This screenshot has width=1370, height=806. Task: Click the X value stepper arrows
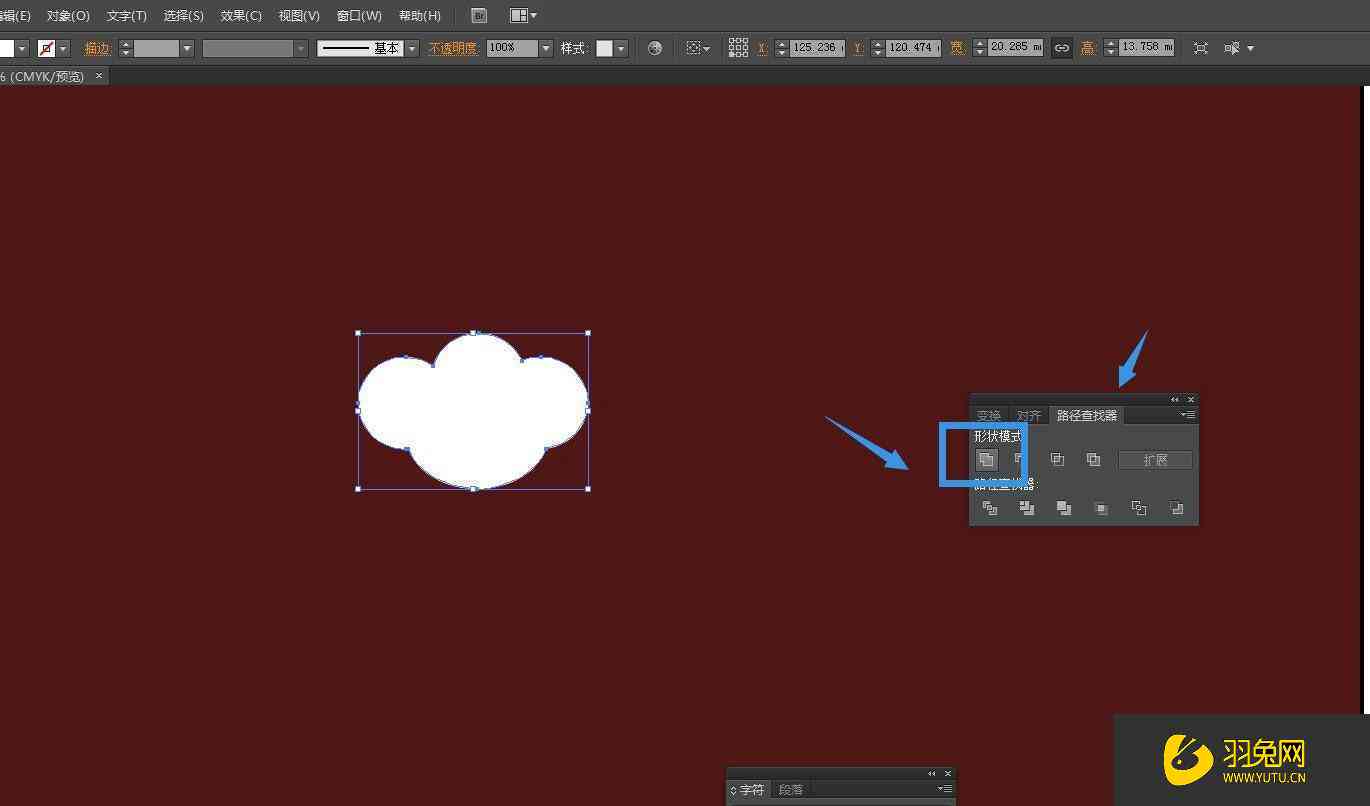tap(782, 48)
